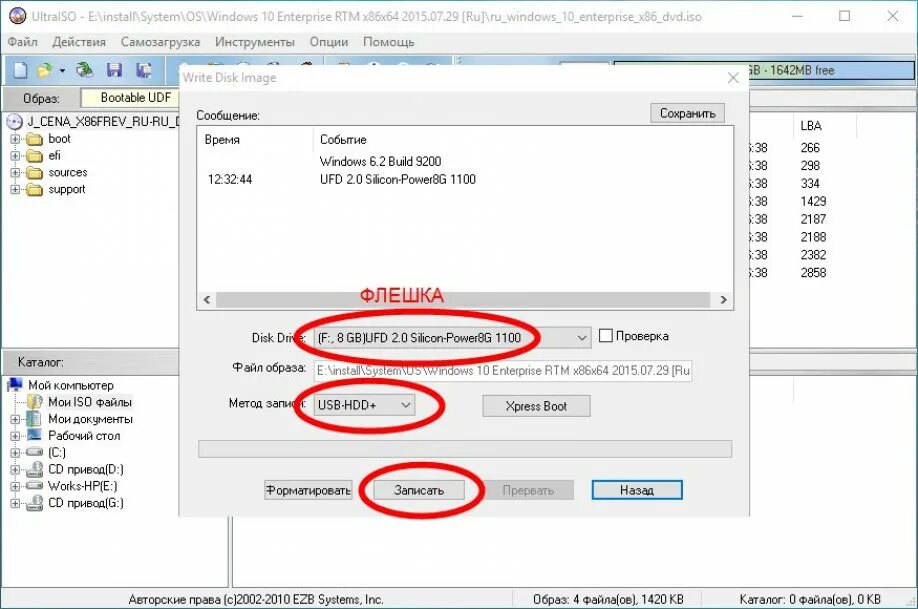The image size is (918, 609).
Task: Expand the (C:) drive node
Action: tap(15, 453)
